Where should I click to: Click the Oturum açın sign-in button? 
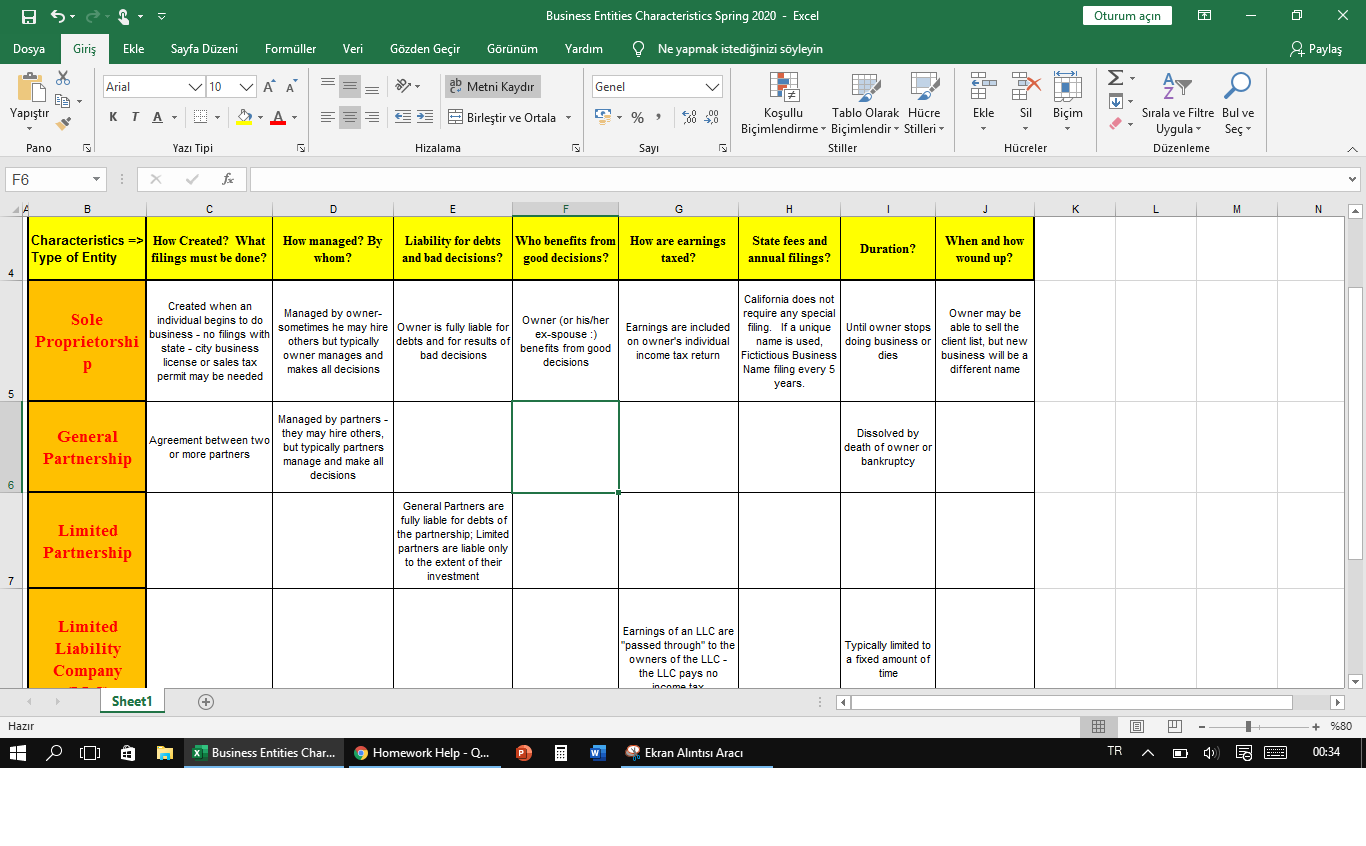pos(1127,16)
